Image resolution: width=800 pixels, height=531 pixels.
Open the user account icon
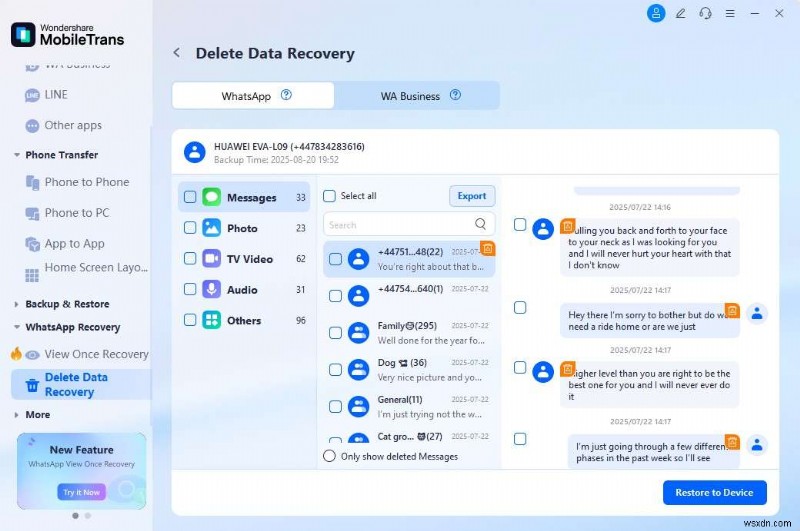point(656,13)
